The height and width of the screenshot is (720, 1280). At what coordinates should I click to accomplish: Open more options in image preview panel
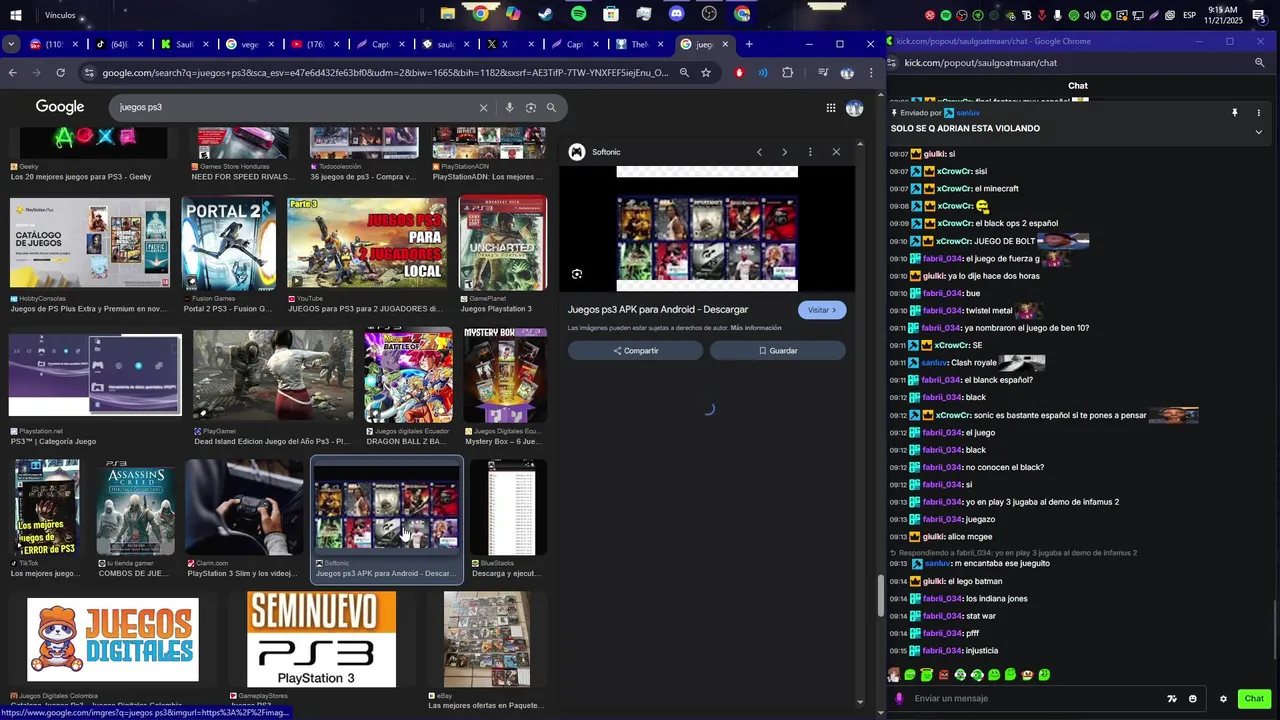(810, 152)
